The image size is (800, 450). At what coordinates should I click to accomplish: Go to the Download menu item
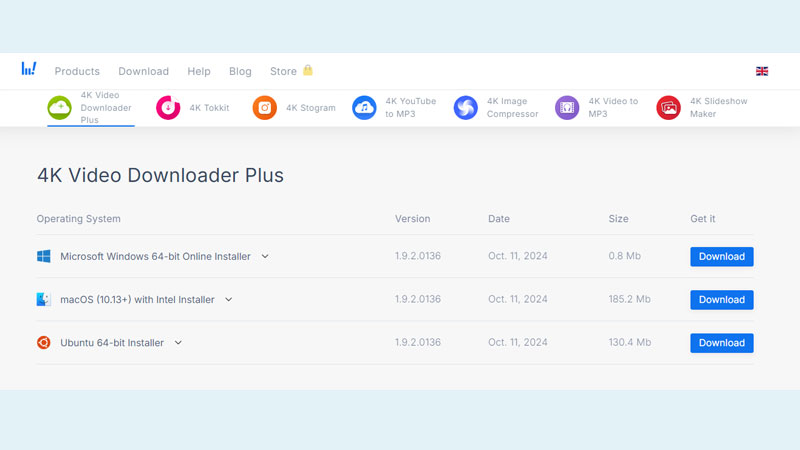point(143,71)
